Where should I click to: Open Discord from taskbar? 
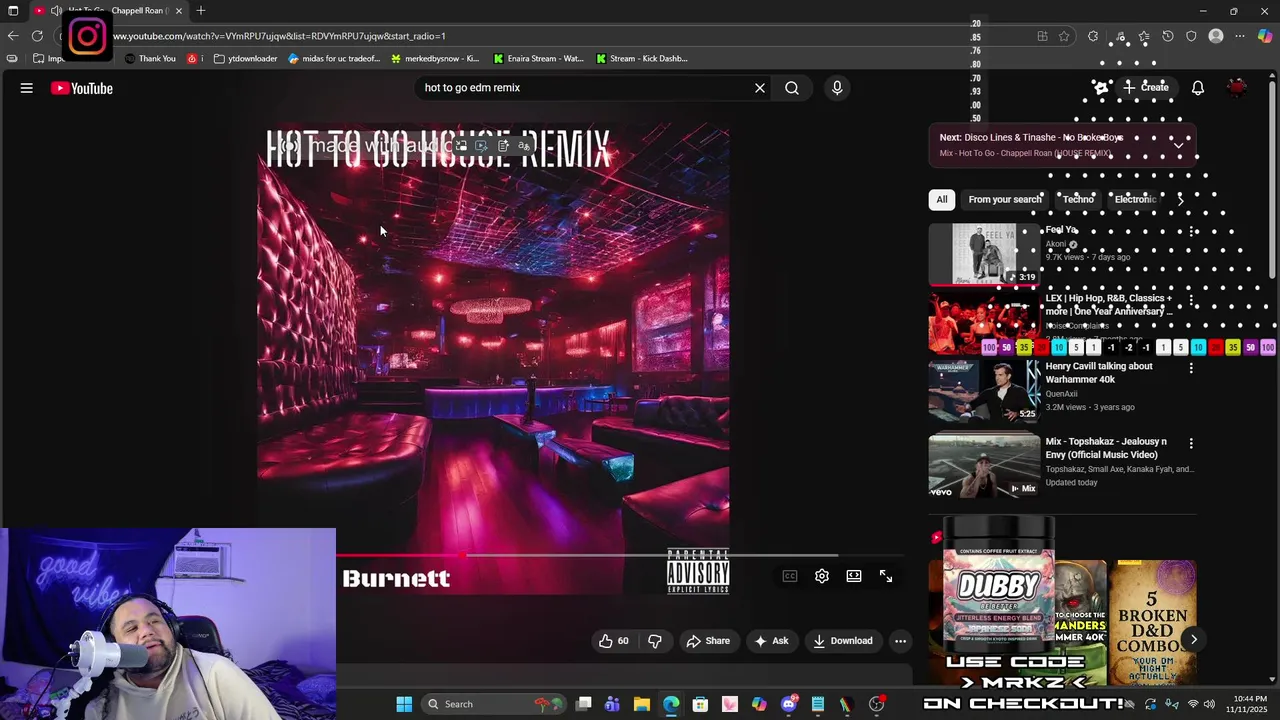pos(789,704)
